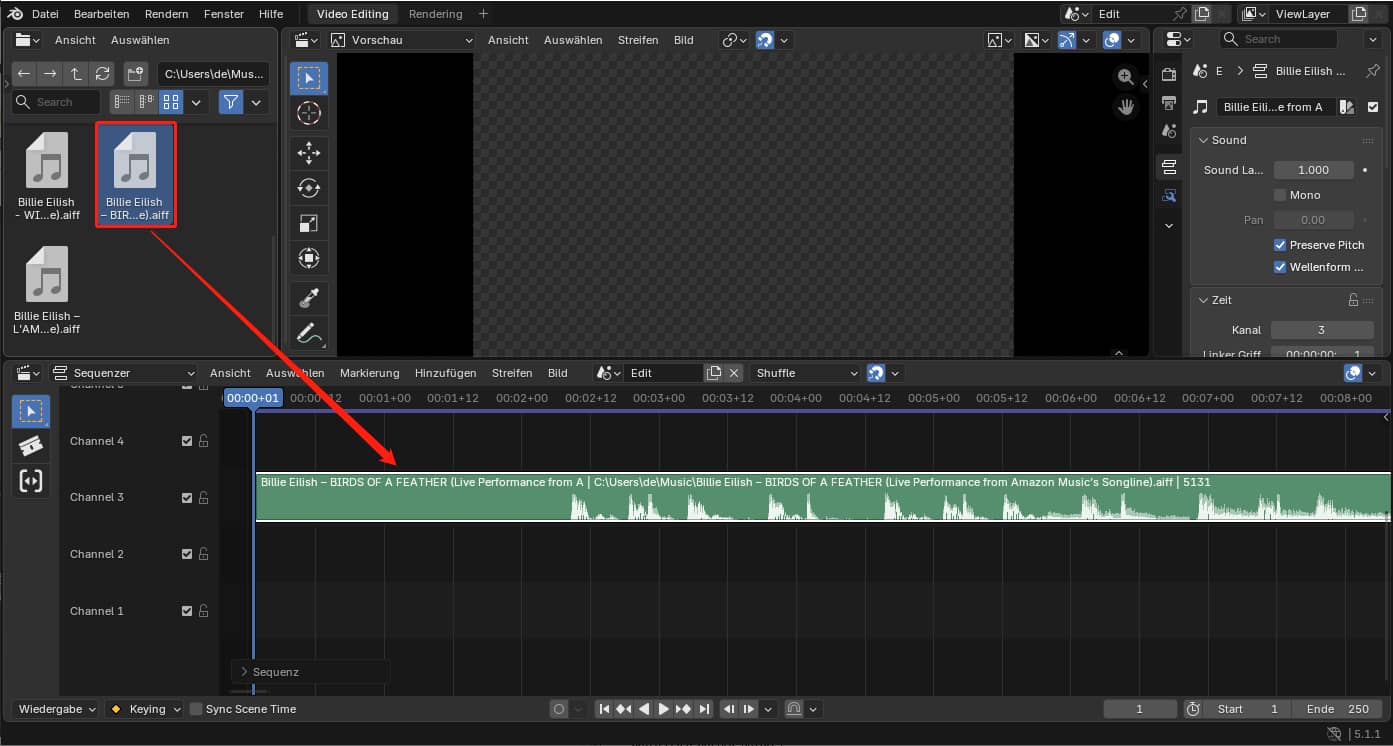Lock Channel 1 with its padlock

point(203,611)
